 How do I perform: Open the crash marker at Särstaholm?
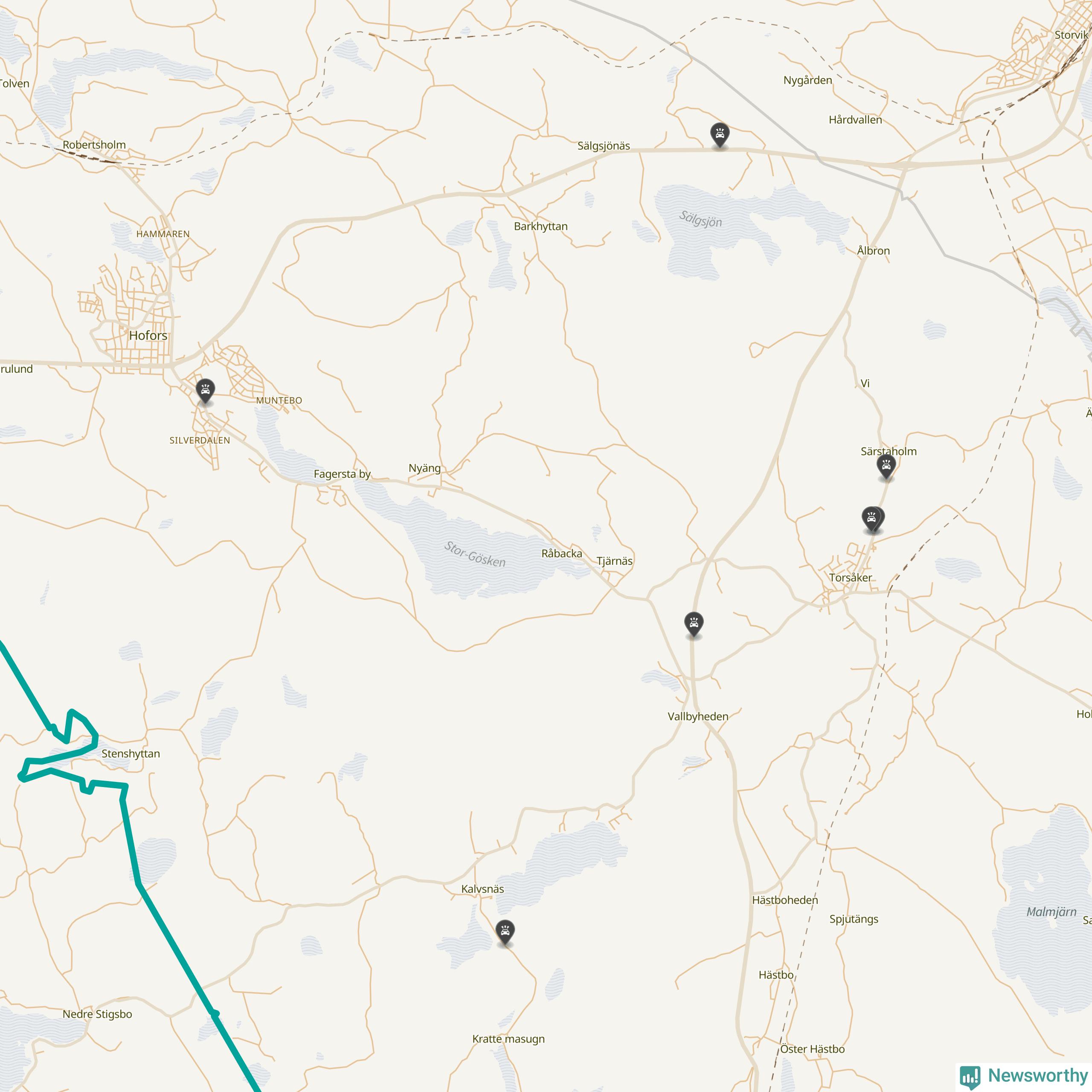886,467
